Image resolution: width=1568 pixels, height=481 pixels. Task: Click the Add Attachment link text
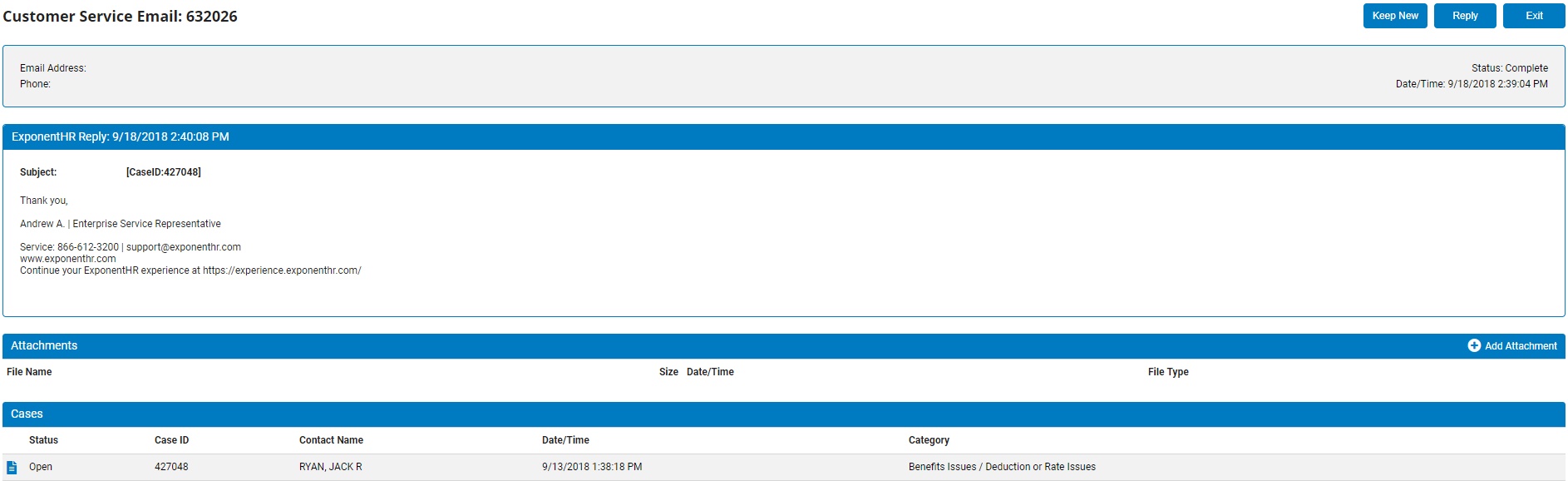point(1521,346)
